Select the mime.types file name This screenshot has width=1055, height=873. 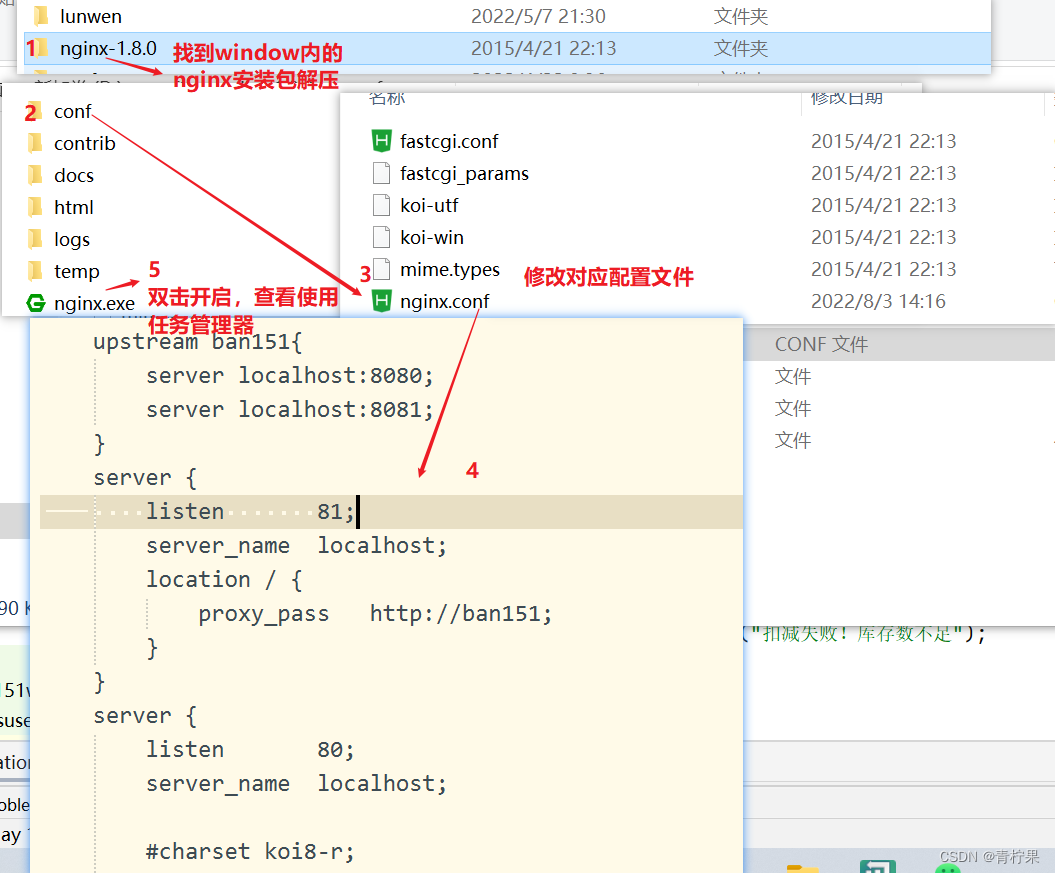coord(449,270)
